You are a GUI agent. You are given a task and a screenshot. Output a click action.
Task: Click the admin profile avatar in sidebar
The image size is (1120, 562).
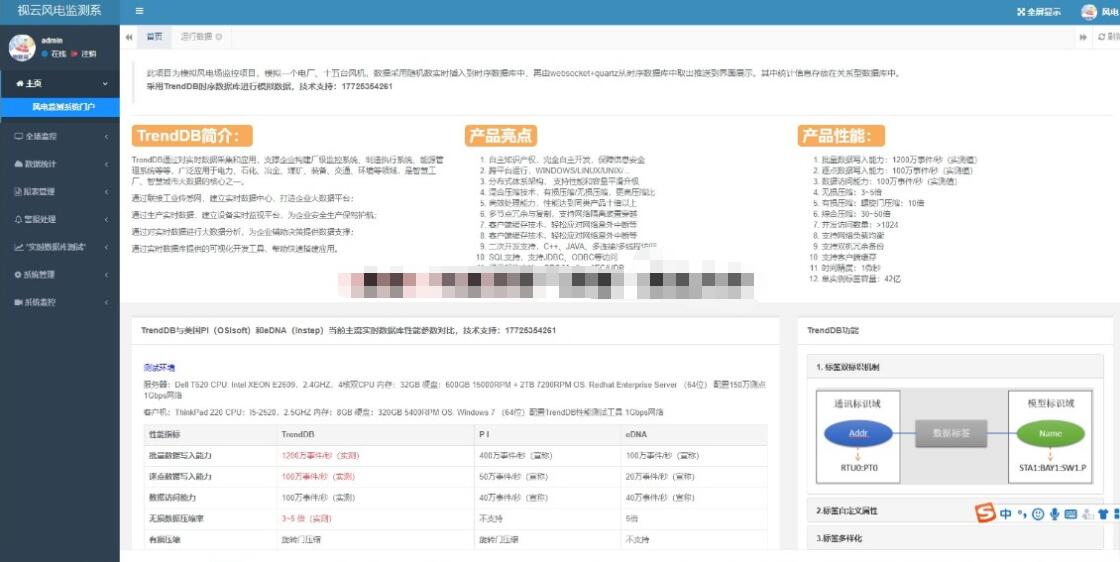pos(22,47)
